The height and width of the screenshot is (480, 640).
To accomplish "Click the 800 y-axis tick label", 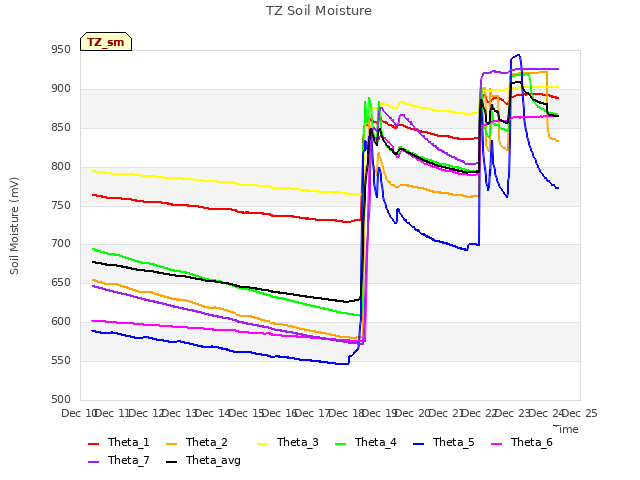I will (61, 167).
